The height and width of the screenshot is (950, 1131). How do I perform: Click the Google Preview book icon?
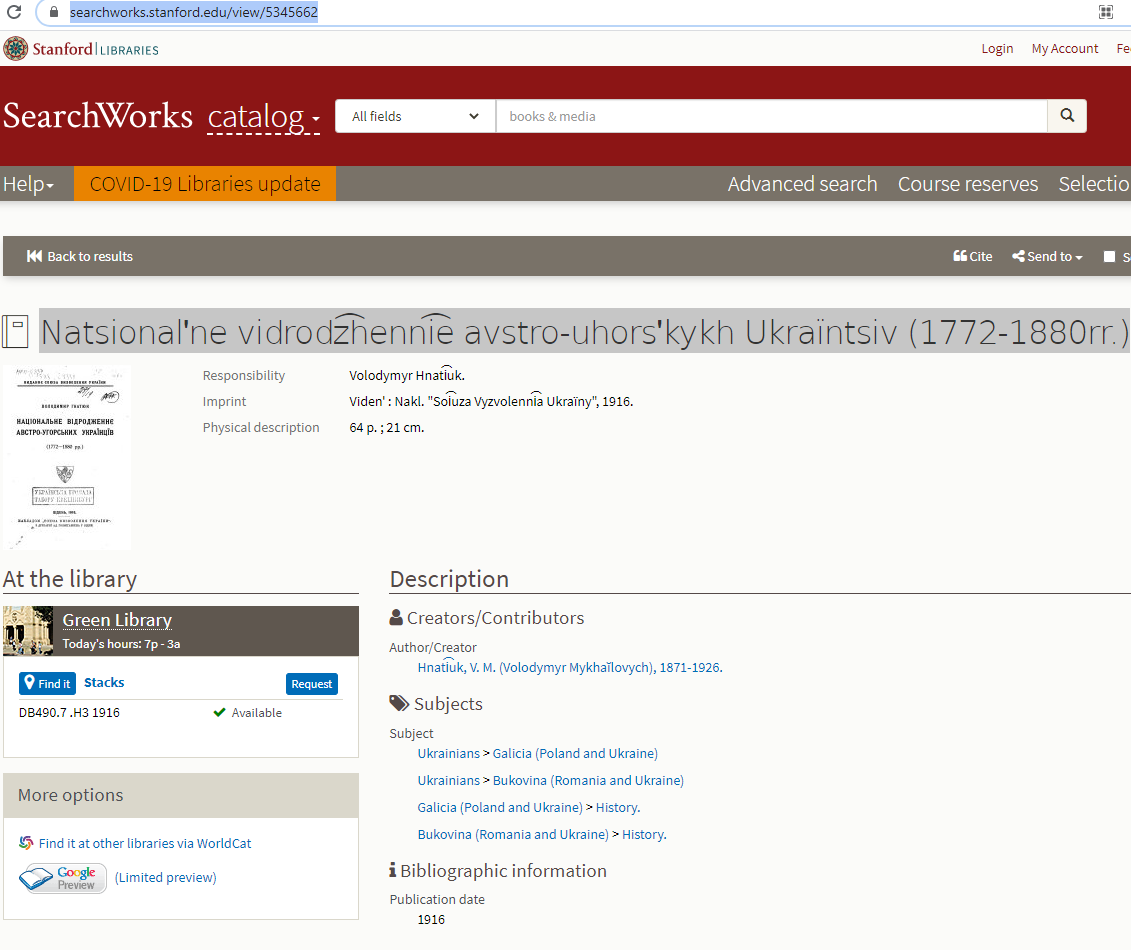click(x=63, y=878)
